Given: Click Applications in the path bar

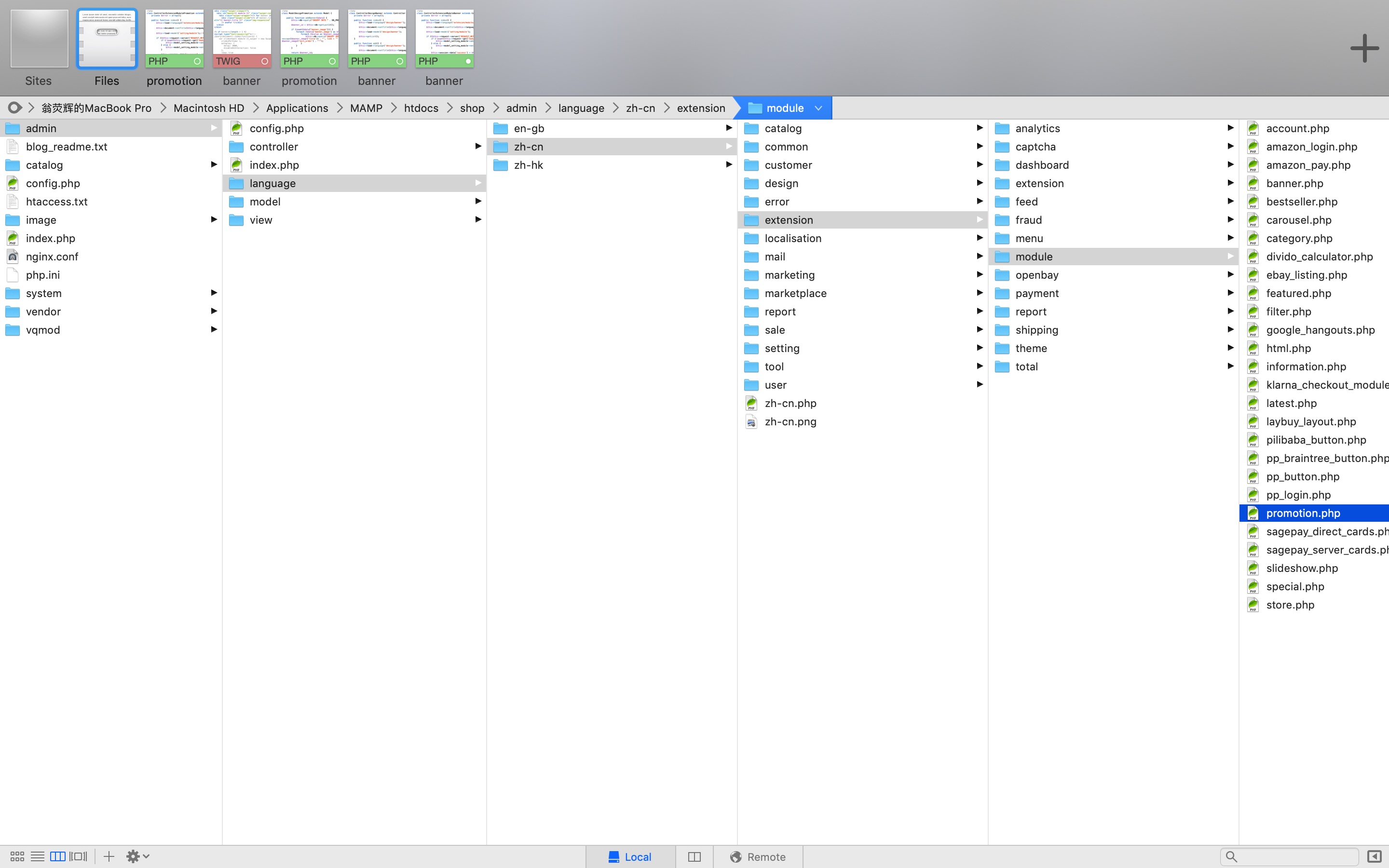Looking at the screenshot, I should pyautogui.click(x=297, y=108).
